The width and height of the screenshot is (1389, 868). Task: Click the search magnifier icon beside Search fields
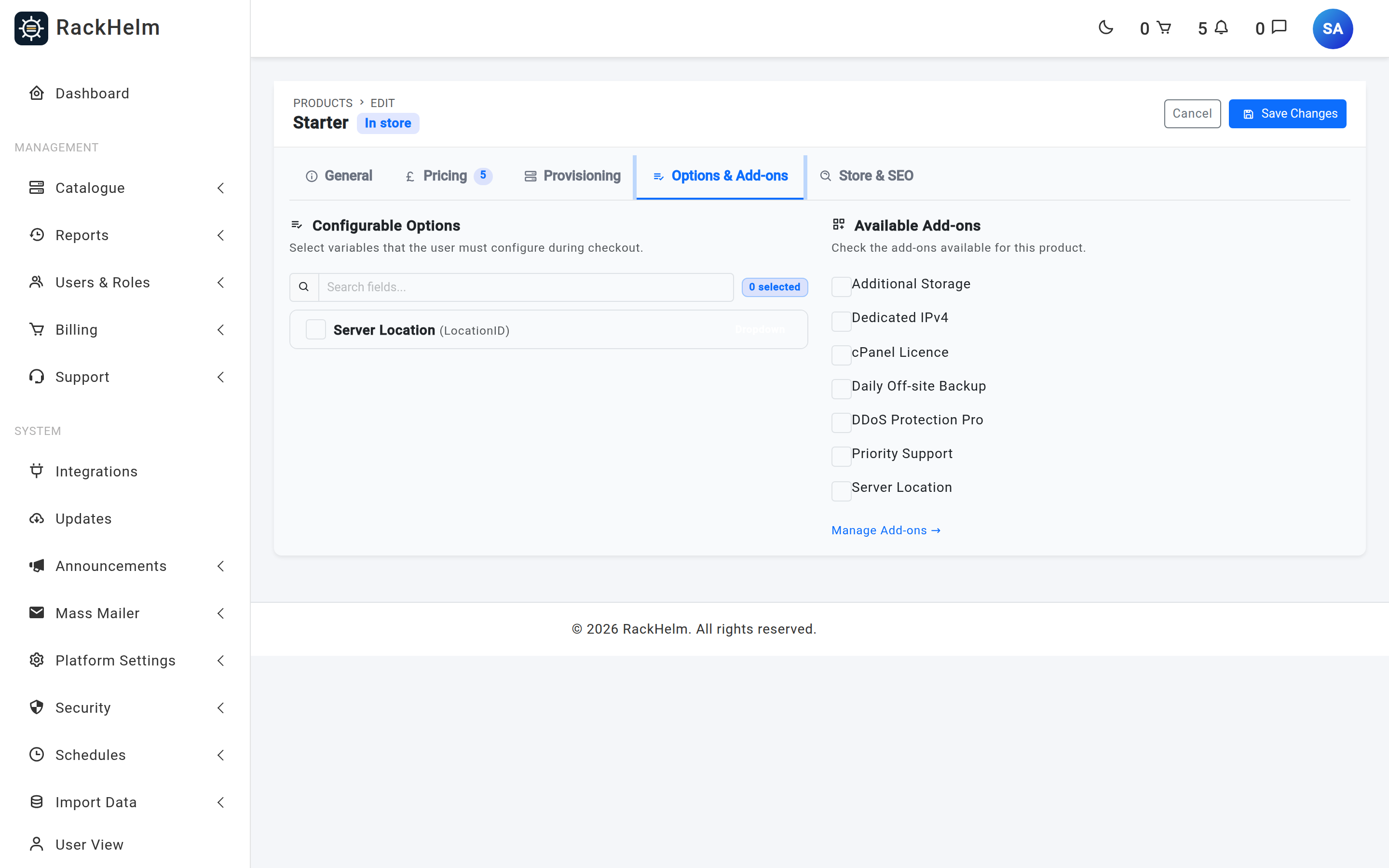click(x=304, y=287)
